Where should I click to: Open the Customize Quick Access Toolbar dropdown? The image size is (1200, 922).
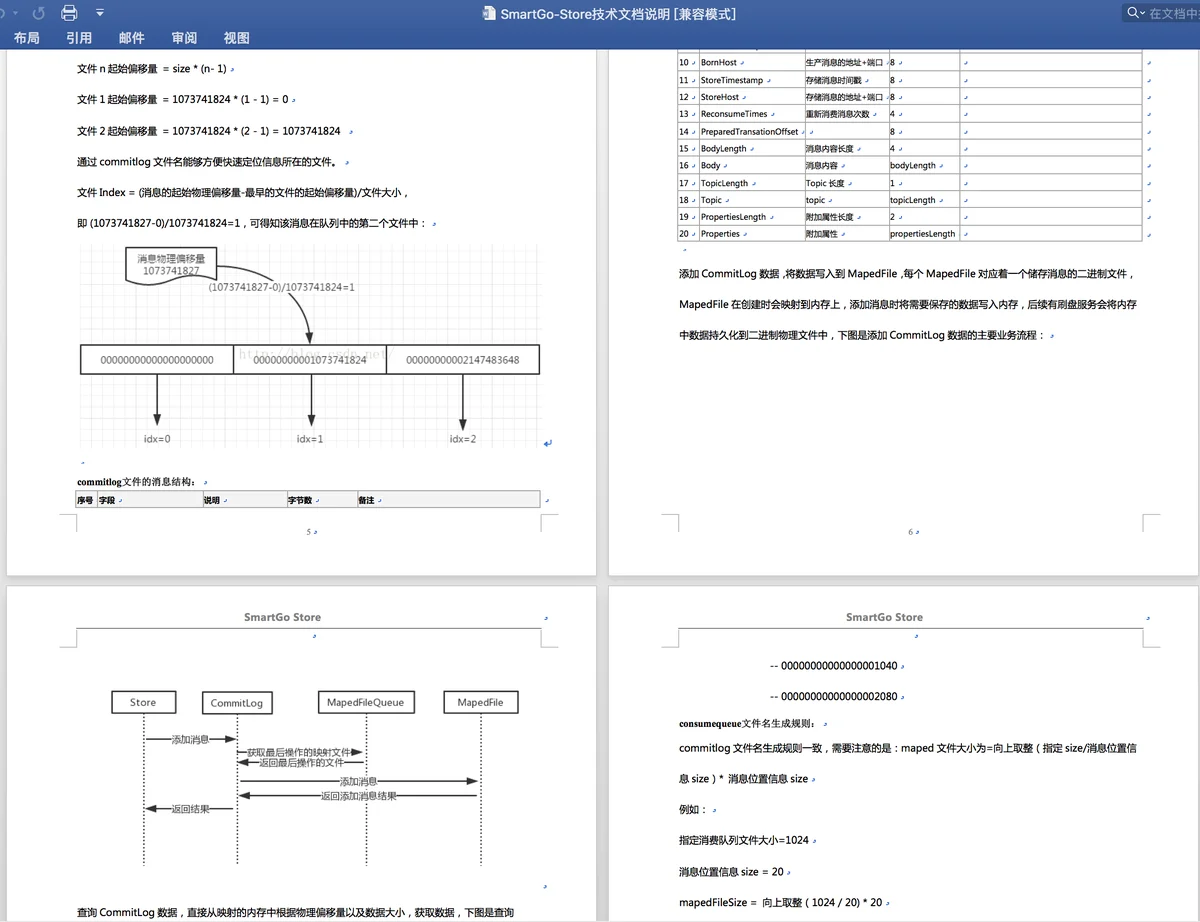[100, 13]
